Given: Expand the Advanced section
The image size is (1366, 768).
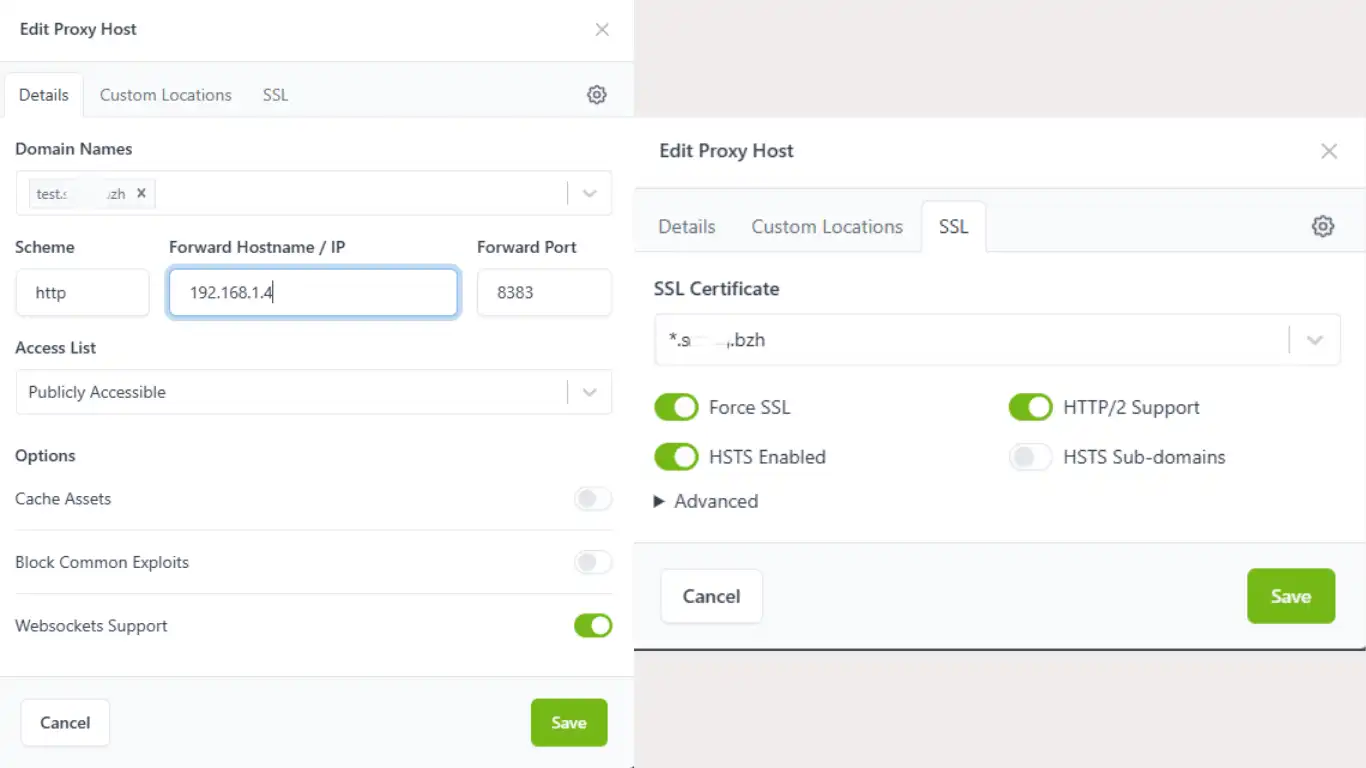Looking at the screenshot, I should (x=706, y=501).
